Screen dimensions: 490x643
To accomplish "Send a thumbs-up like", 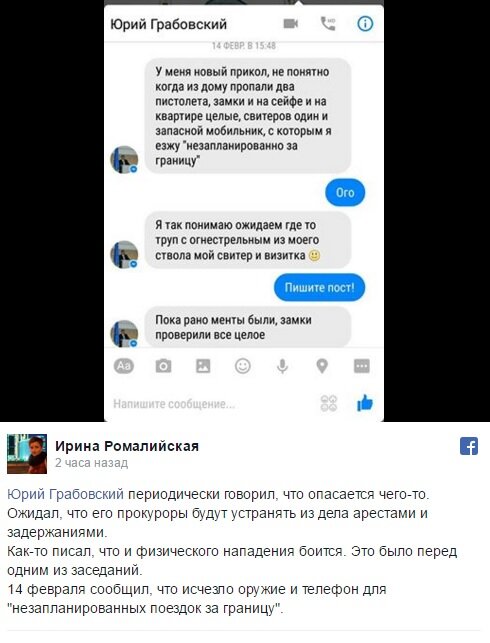I will 365,403.
